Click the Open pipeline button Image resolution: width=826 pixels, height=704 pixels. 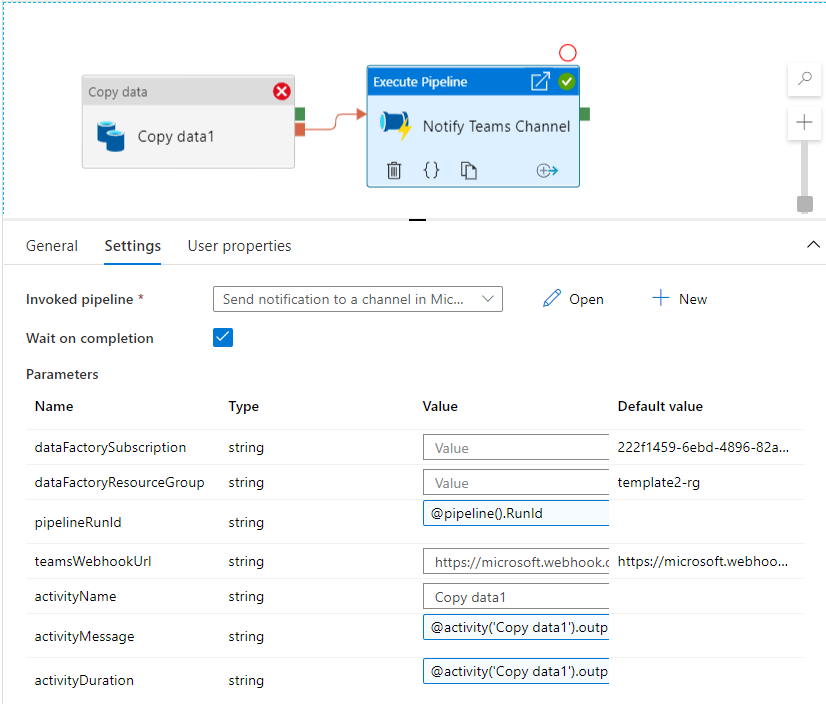point(573,299)
